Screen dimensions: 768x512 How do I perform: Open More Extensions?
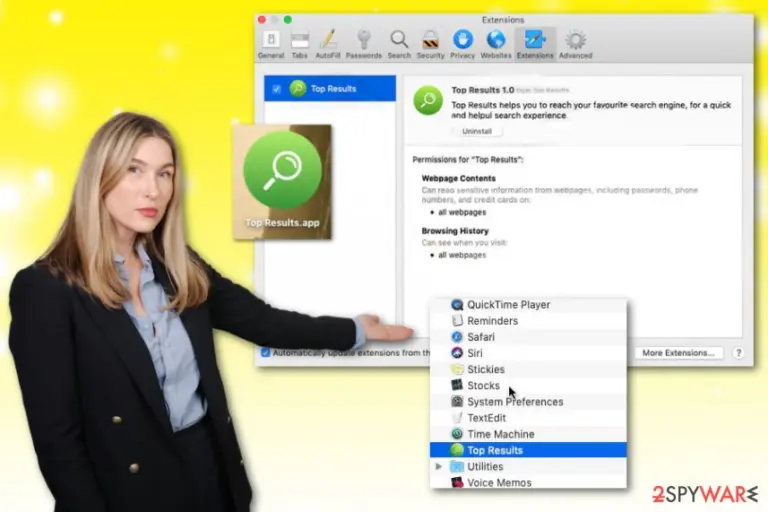tap(678, 353)
